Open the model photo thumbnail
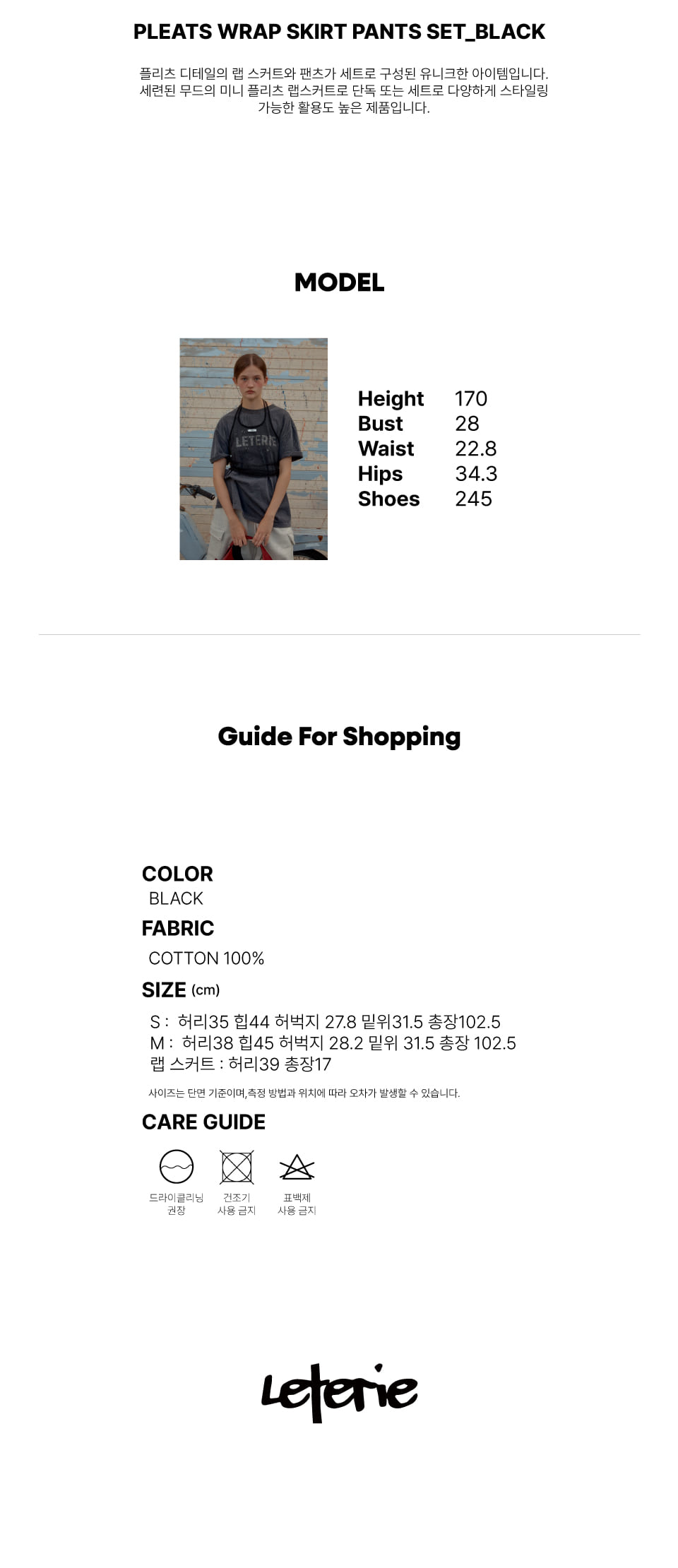678x1568 pixels. tap(254, 449)
